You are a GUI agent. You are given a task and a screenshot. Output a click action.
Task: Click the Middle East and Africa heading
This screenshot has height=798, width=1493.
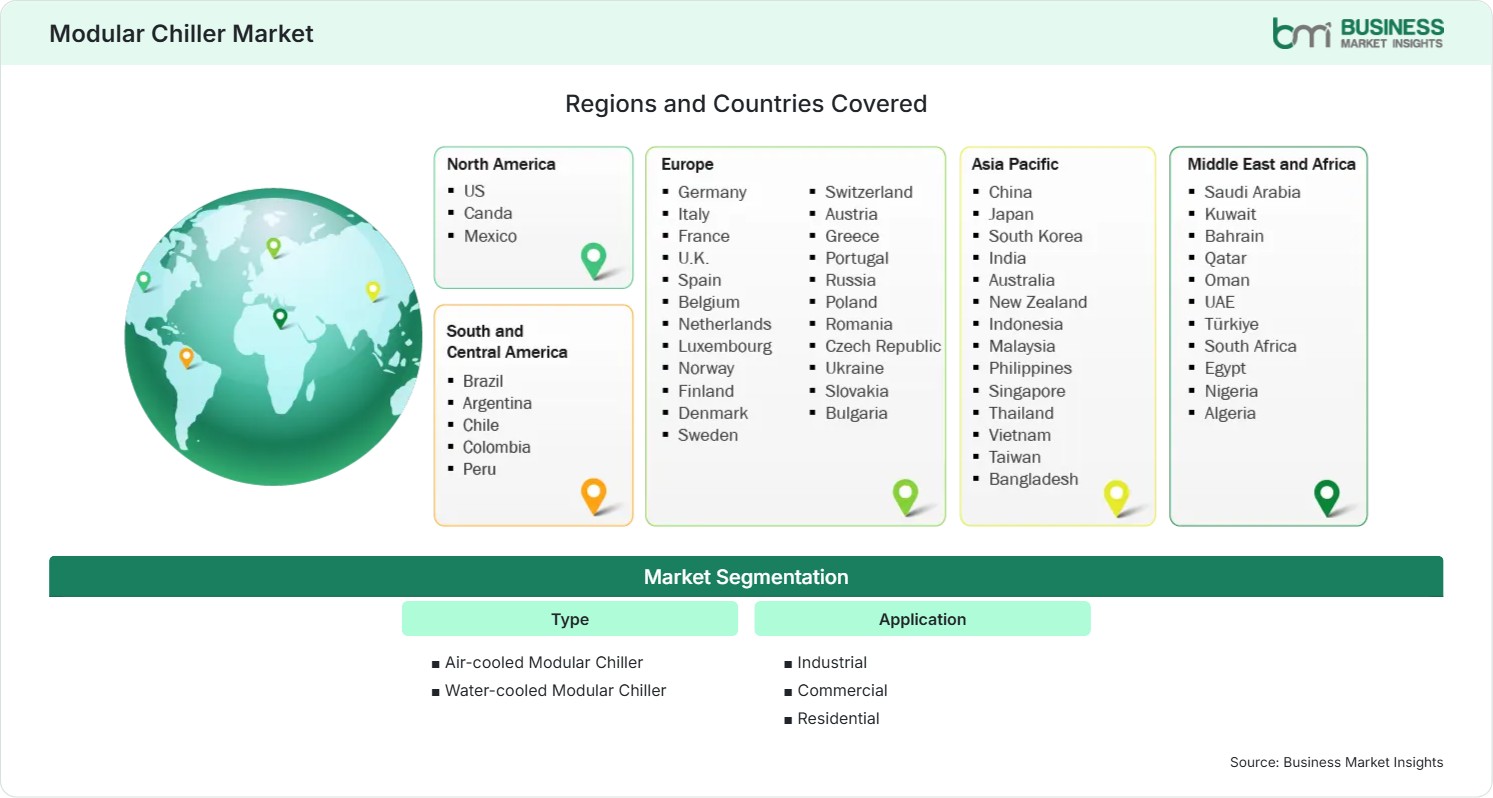(x=1271, y=164)
